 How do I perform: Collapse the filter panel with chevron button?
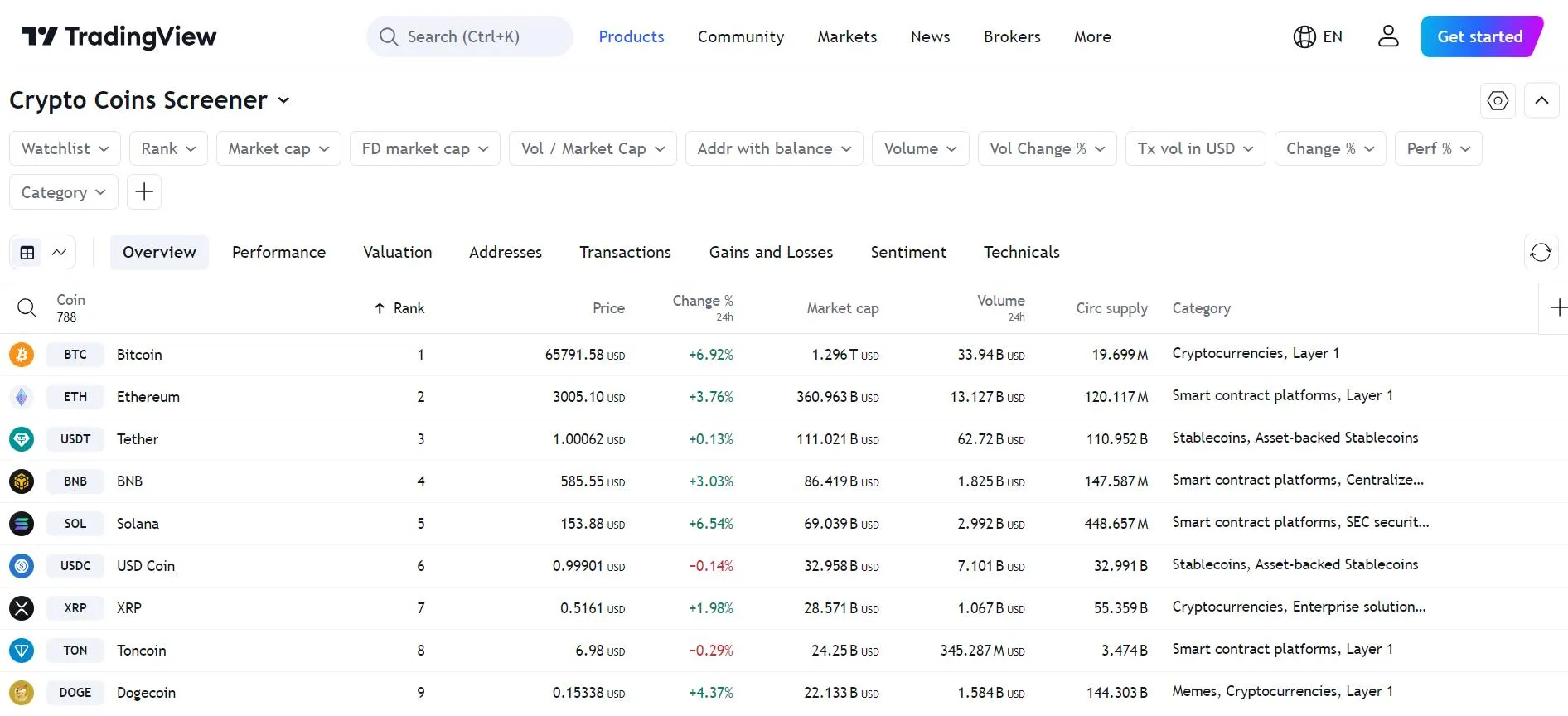point(1541,101)
